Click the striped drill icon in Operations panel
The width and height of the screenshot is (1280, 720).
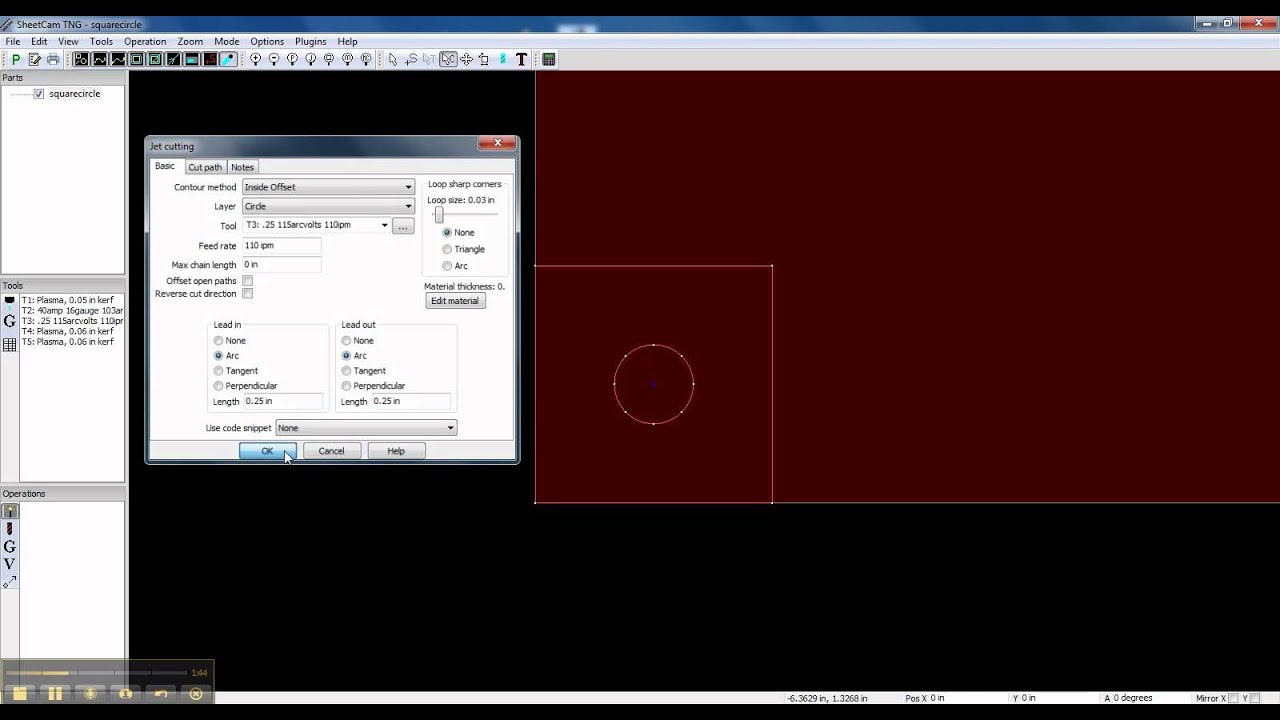(10, 528)
